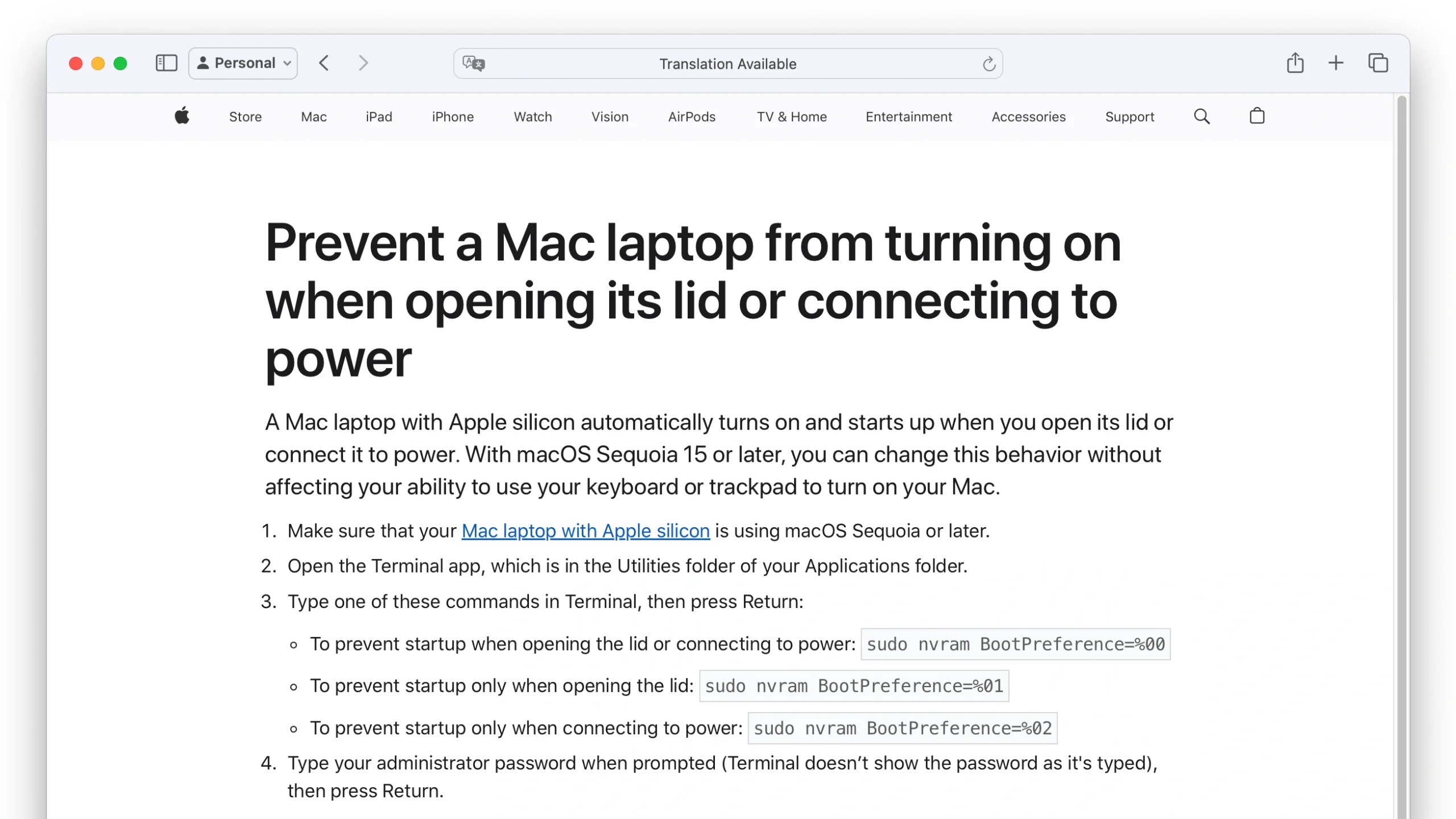The height and width of the screenshot is (819, 1456).
Task: Click step 4 administrator password text
Action: click(722, 776)
